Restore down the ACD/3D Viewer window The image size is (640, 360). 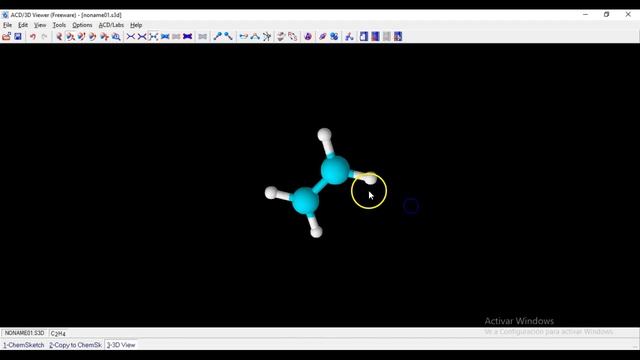607,15
